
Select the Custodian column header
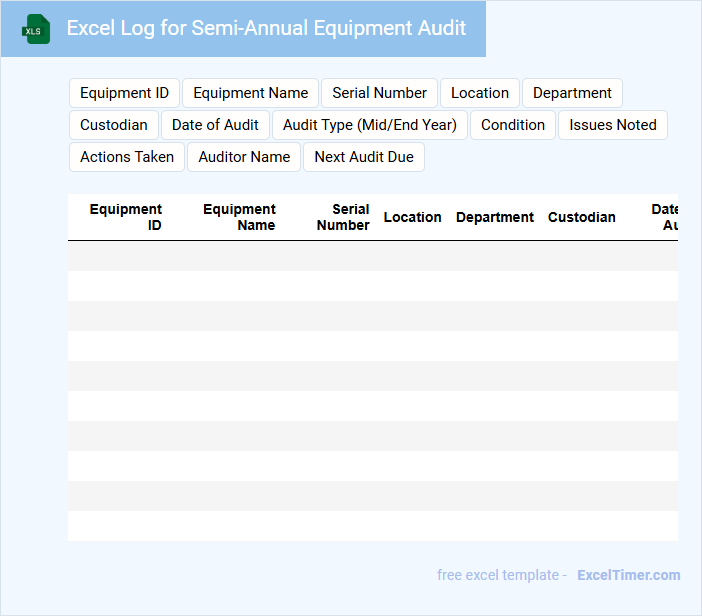(x=581, y=217)
